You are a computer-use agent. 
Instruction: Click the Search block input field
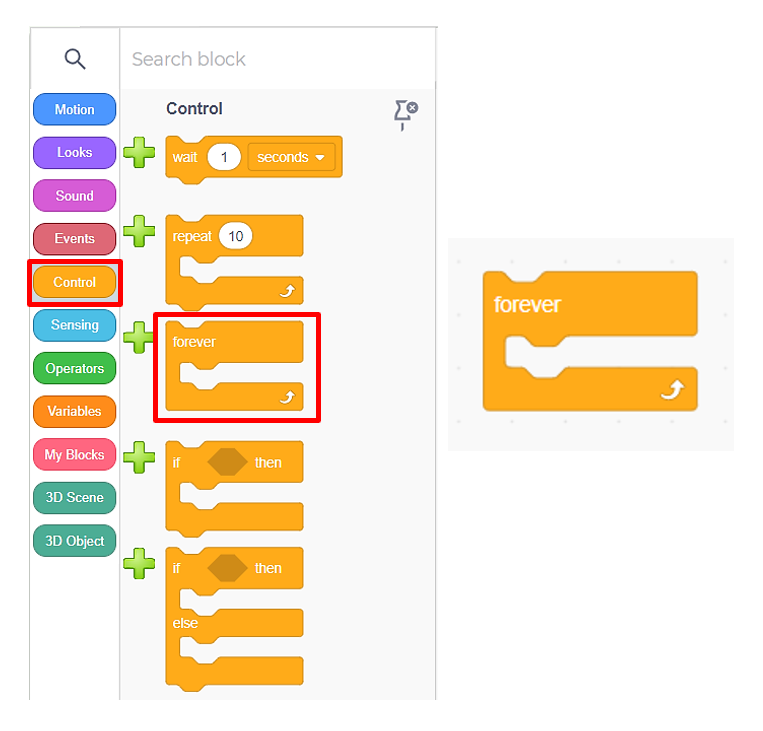point(270,59)
